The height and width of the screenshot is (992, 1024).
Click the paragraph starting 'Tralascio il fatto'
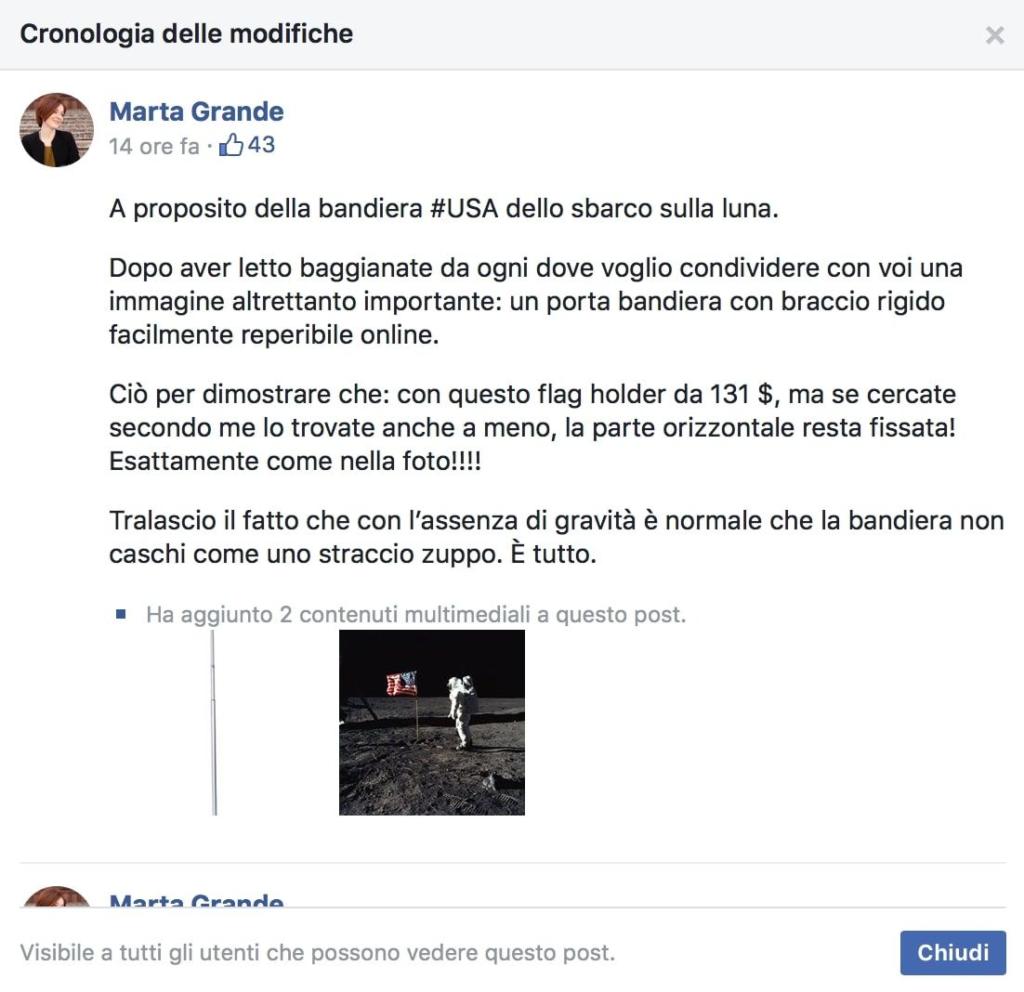coord(556,537)
